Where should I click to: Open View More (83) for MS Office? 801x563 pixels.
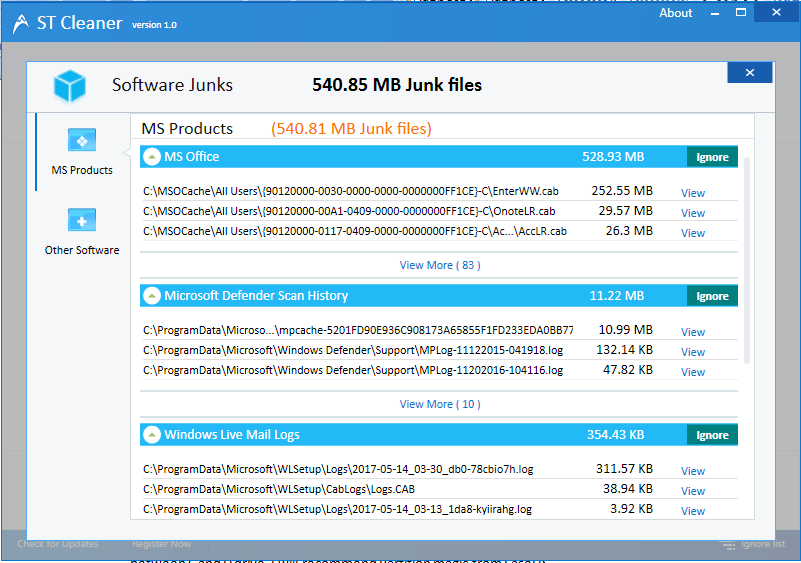(439, 266)
